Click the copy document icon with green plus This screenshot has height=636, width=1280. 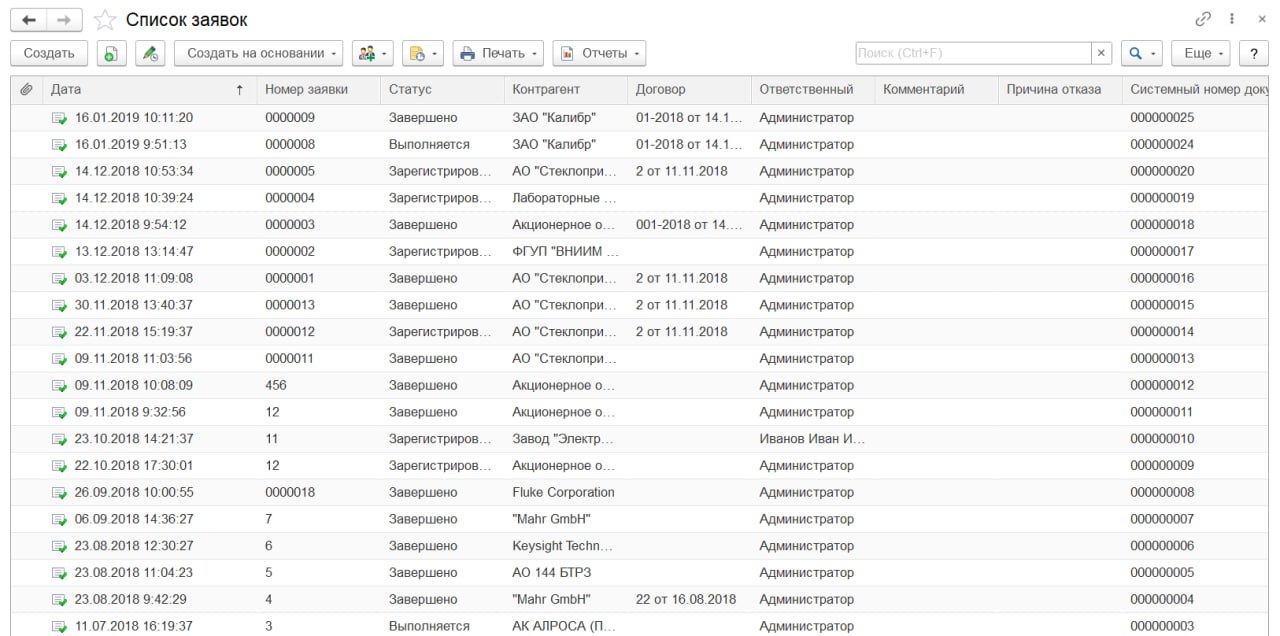[x=111, y=53]
